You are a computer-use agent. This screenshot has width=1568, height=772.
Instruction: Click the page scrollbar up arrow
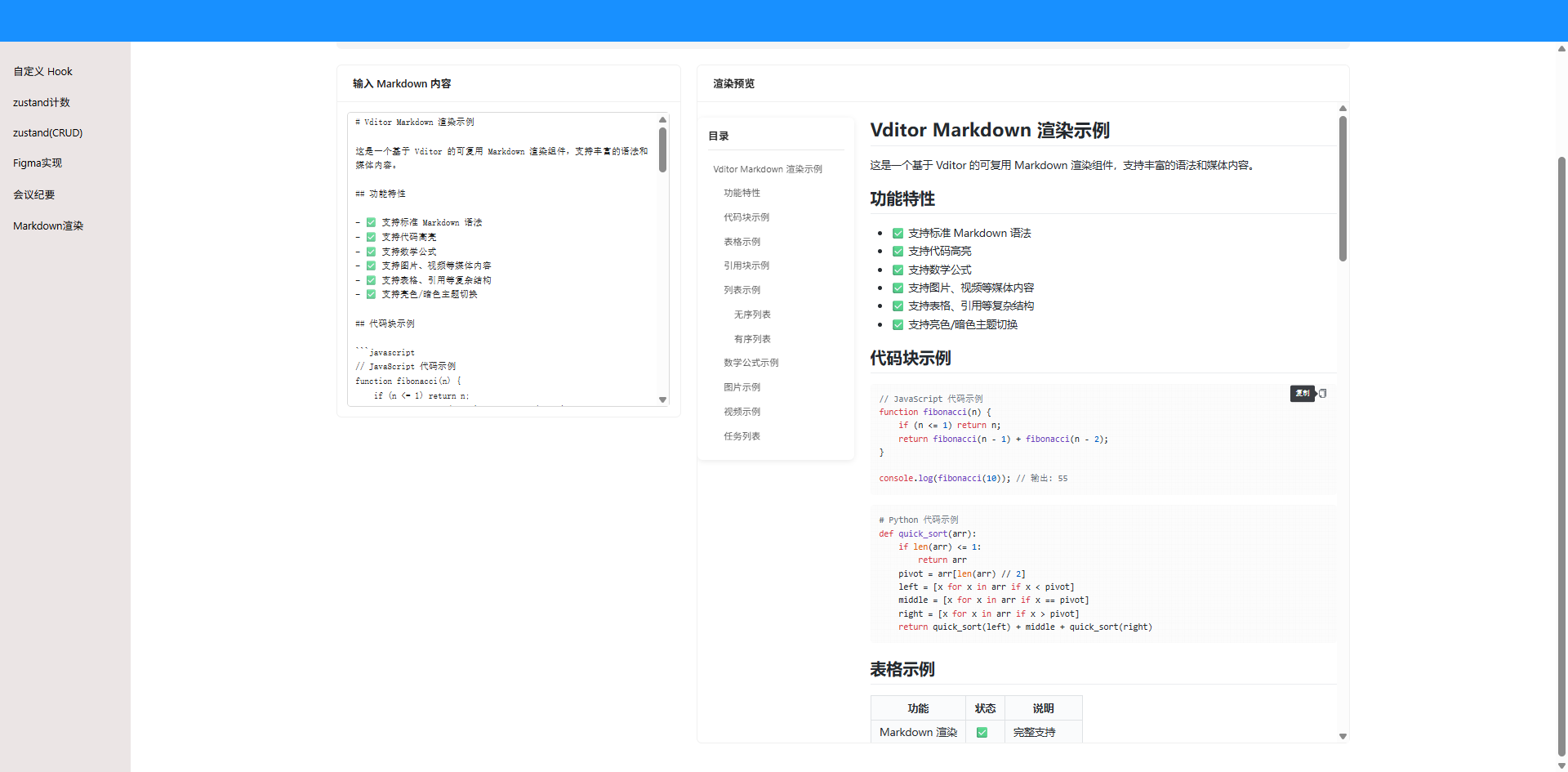click(x=1561, y=48)
